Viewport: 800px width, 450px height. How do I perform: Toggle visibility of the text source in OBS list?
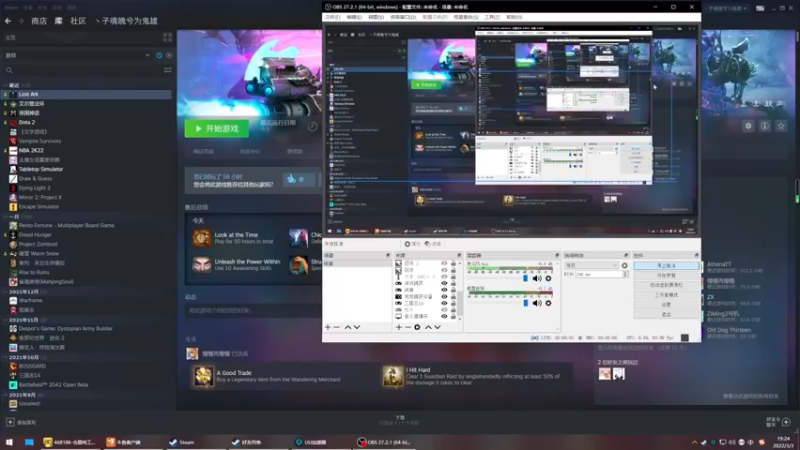444,277
